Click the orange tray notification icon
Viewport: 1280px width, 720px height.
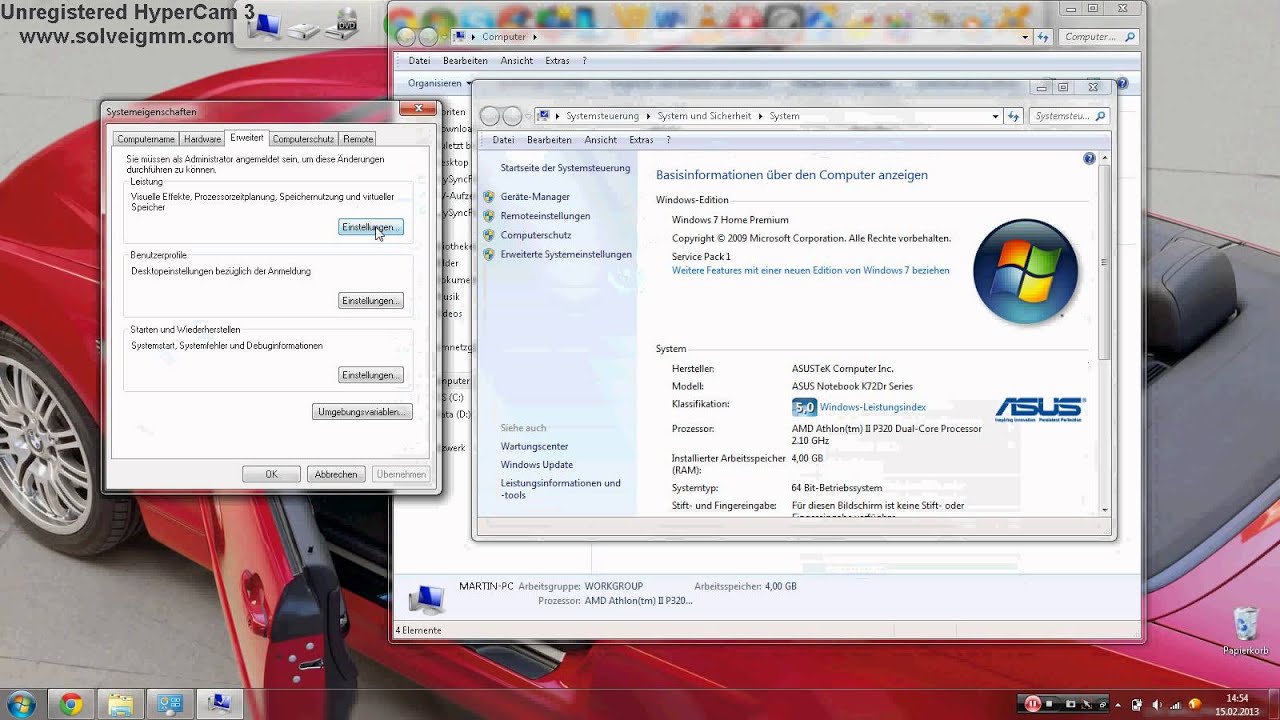click(1193, 704)
